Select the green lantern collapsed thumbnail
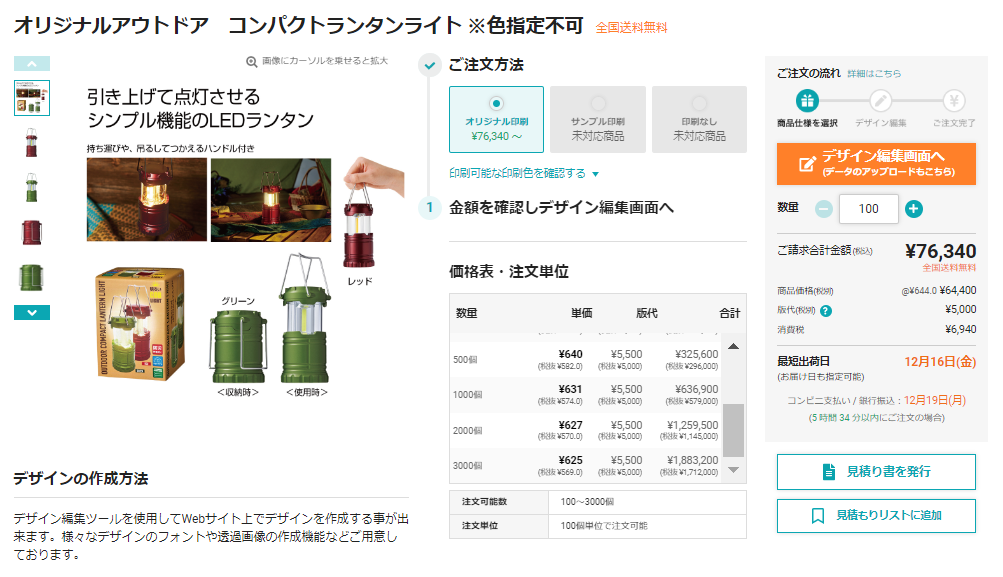The image size is (1003, 577). point(31,278)
